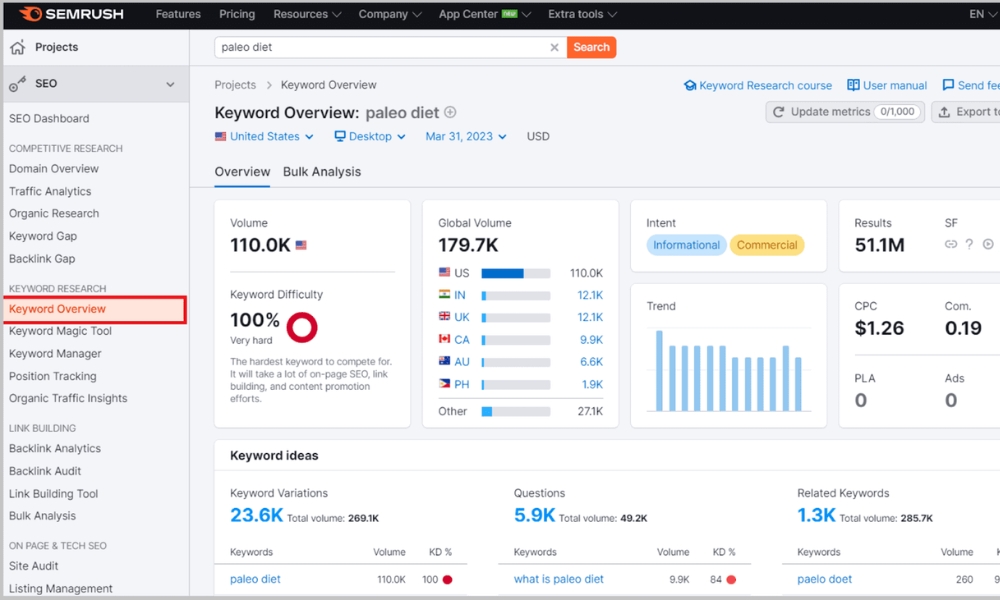Open the paelo doet keyword link
This screenshot has width=1000, height=600.
point(825,579)
